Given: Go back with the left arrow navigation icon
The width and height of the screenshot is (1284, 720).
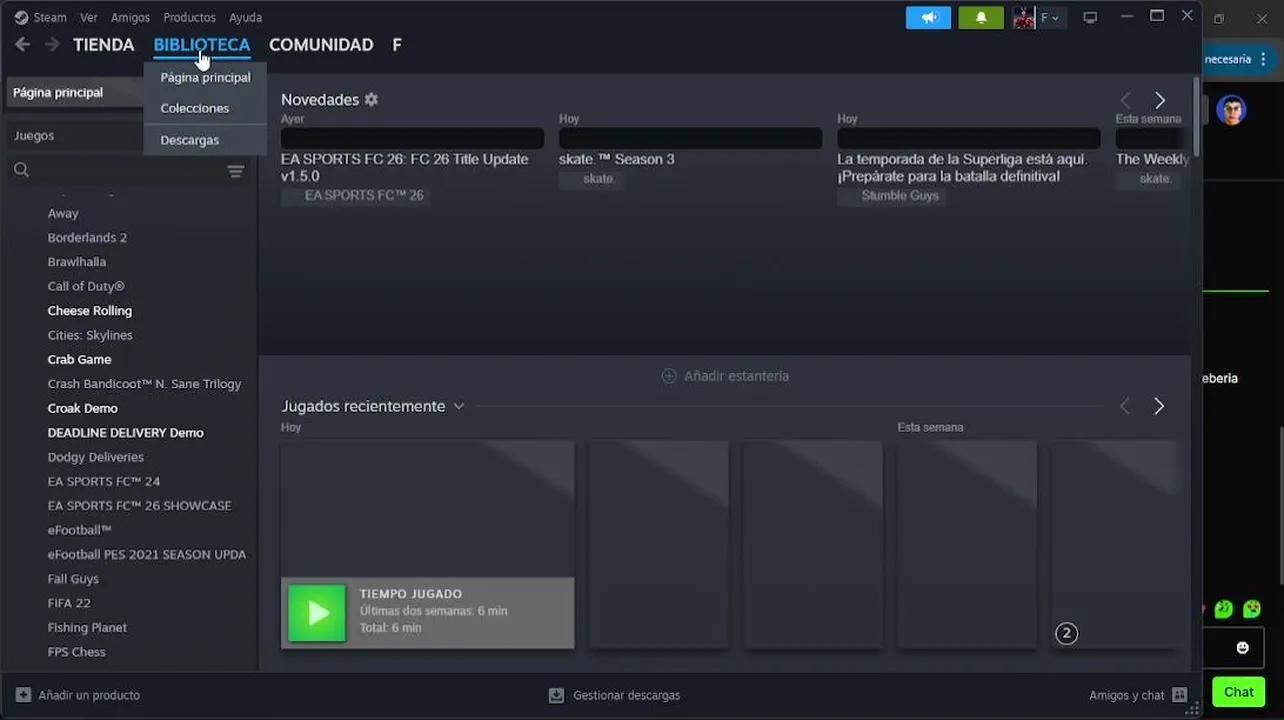Looking at the screenshot, I should (22, 44).
